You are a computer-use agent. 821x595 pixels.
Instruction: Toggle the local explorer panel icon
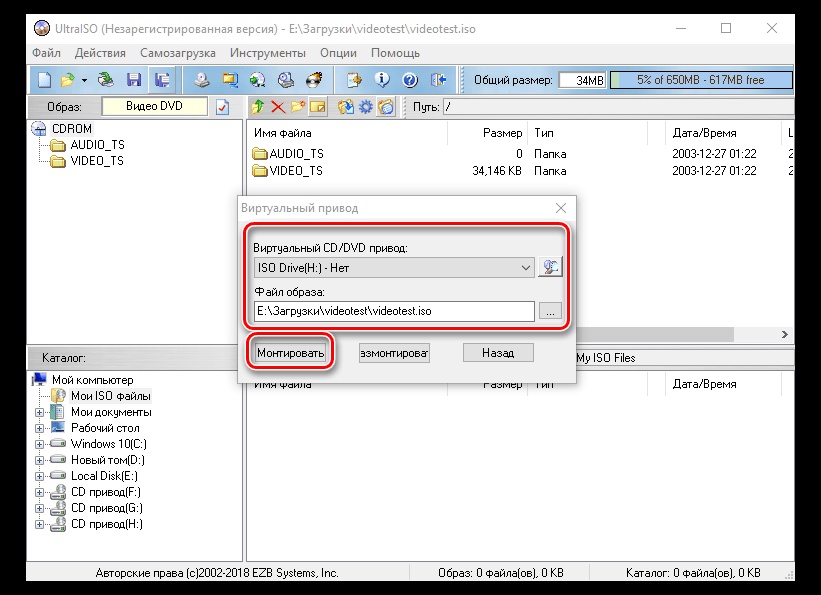click(386, 107)
